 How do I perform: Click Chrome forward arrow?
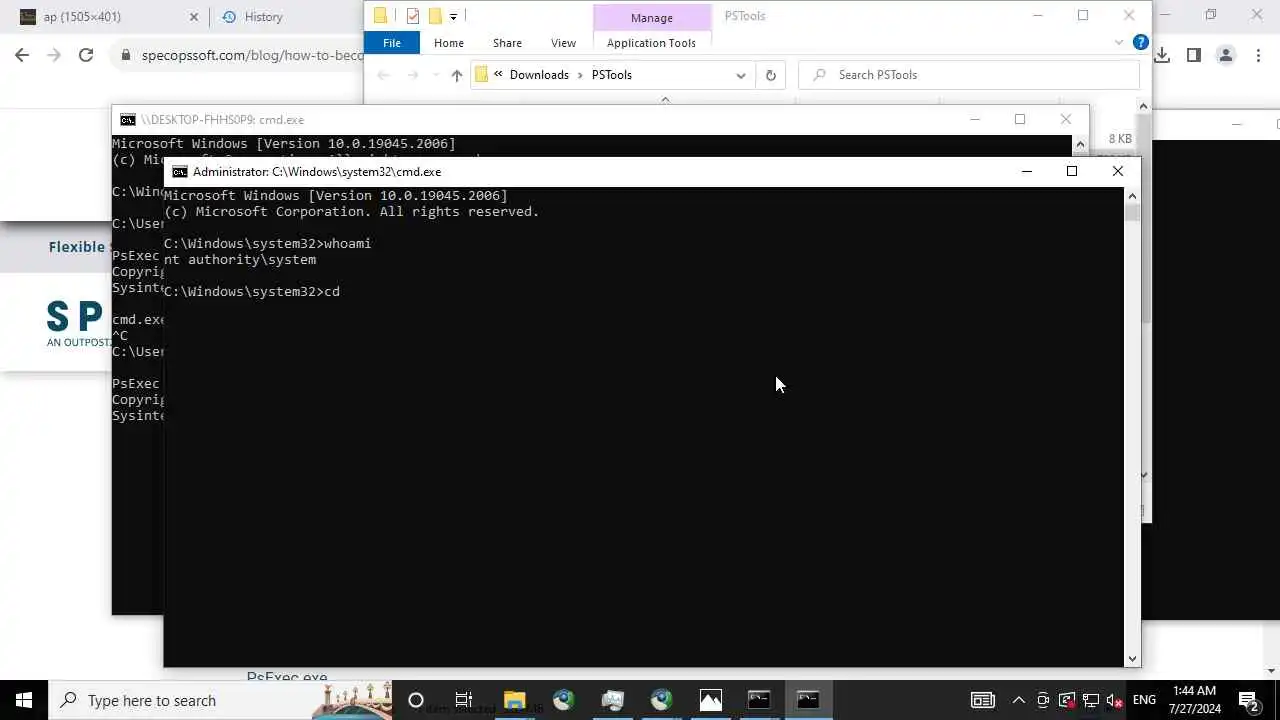54,56
